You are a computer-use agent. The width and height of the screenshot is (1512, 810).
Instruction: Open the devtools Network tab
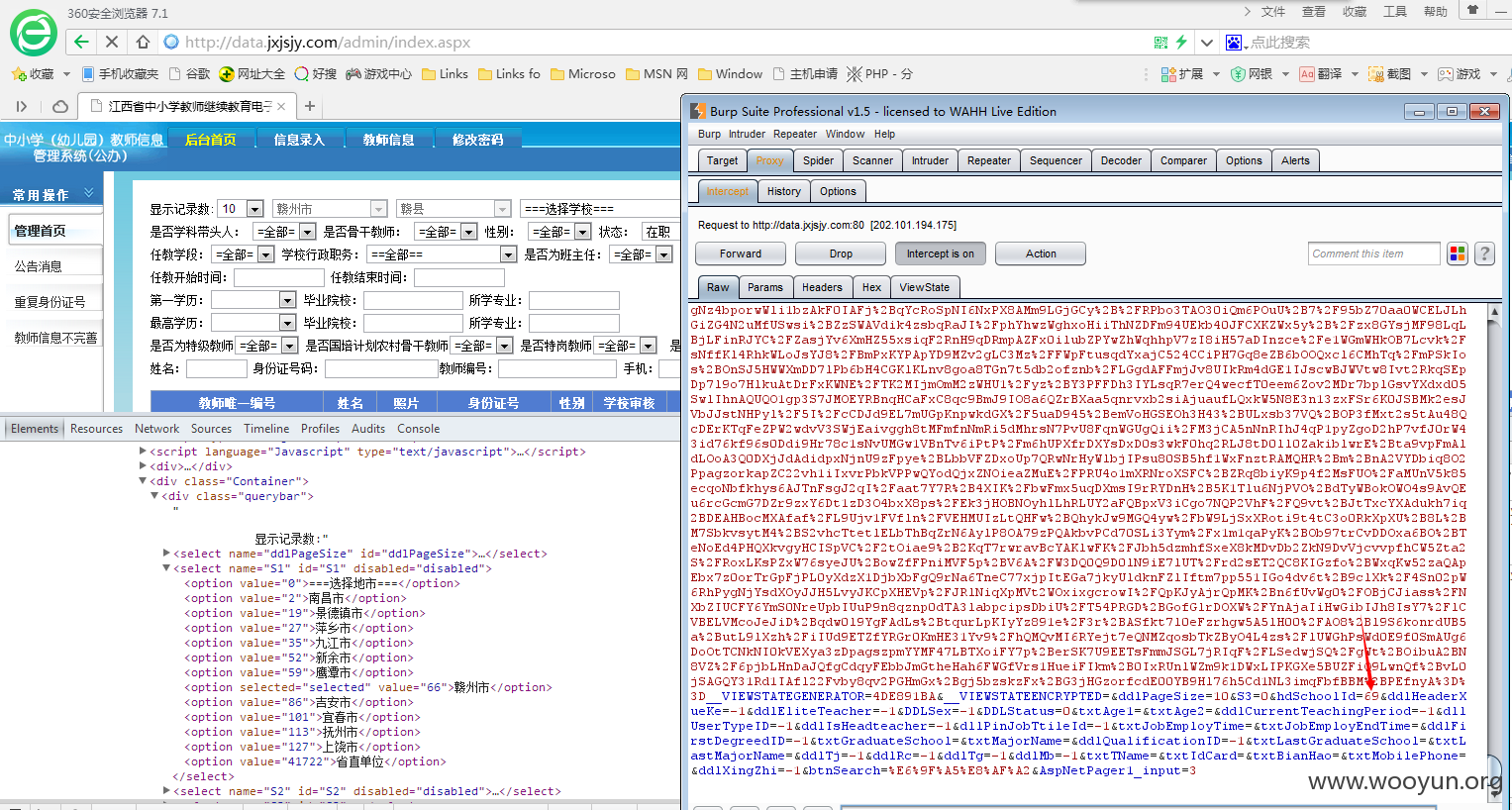pos(157,429)
